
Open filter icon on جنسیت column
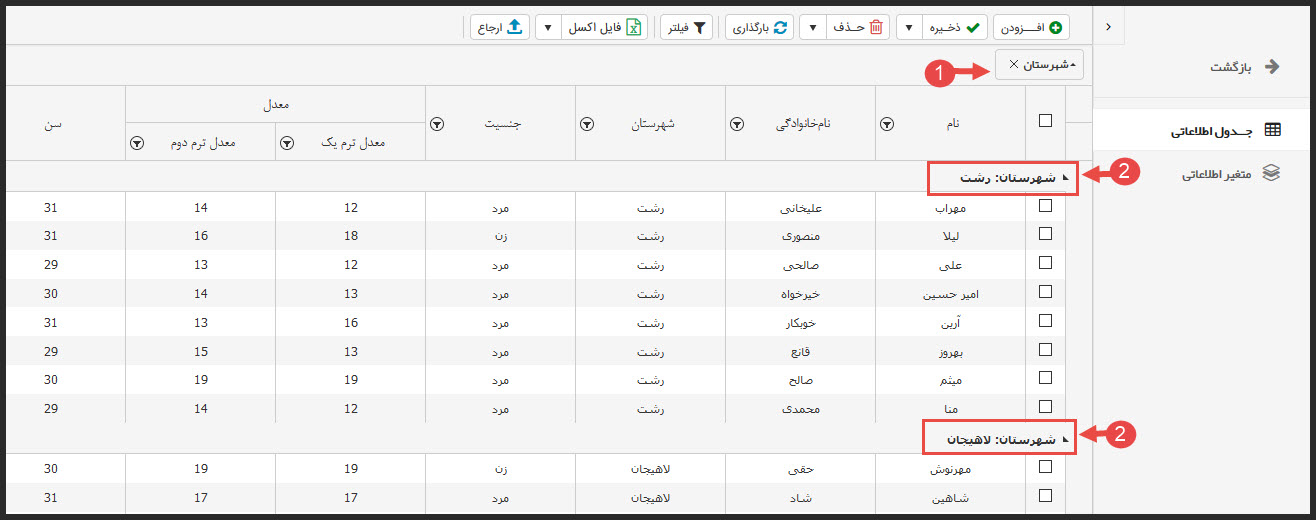[437, 124]
